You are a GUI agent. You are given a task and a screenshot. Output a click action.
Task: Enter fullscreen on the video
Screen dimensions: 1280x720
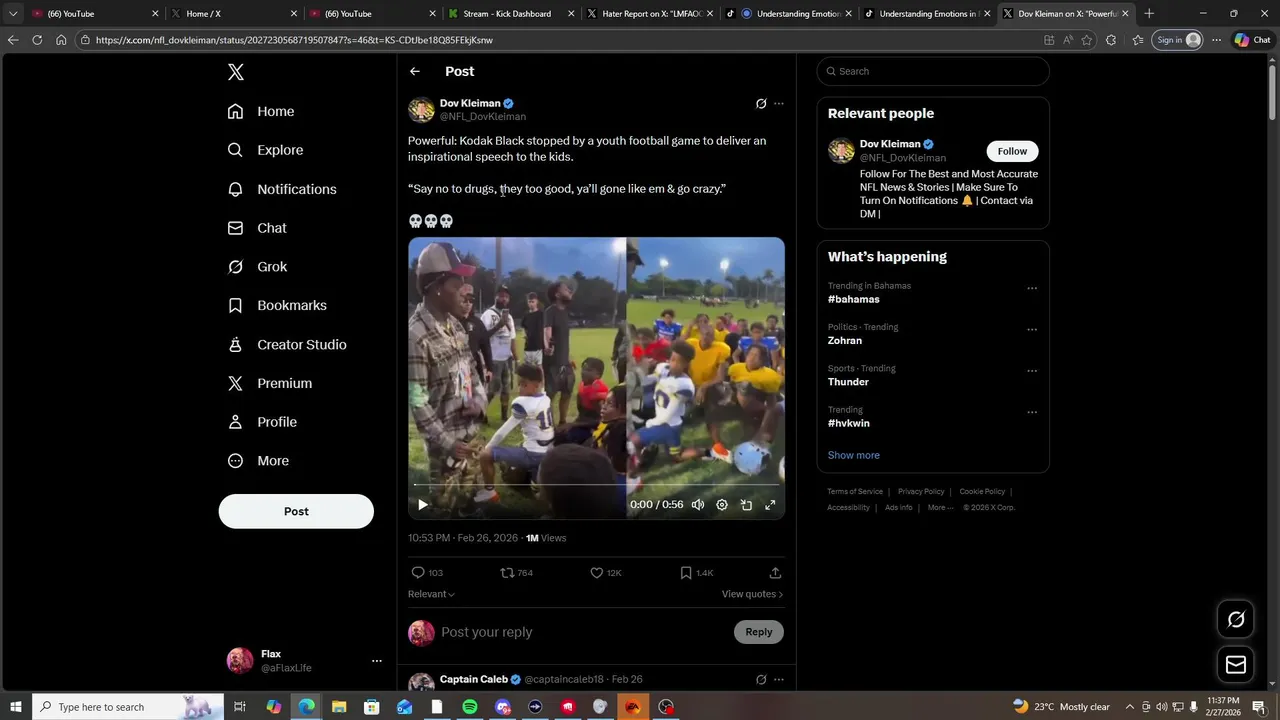coord(770,505)
